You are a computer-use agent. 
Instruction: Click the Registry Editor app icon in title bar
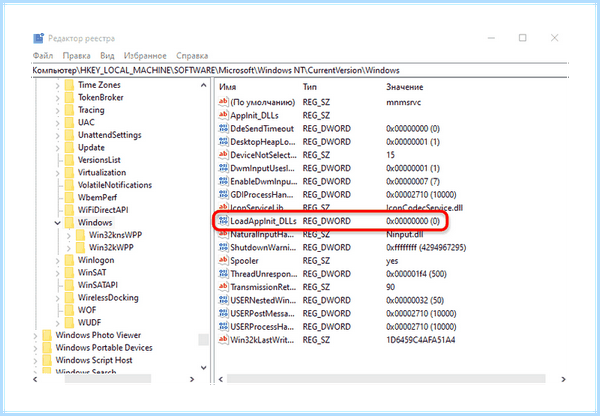point(38,38)
